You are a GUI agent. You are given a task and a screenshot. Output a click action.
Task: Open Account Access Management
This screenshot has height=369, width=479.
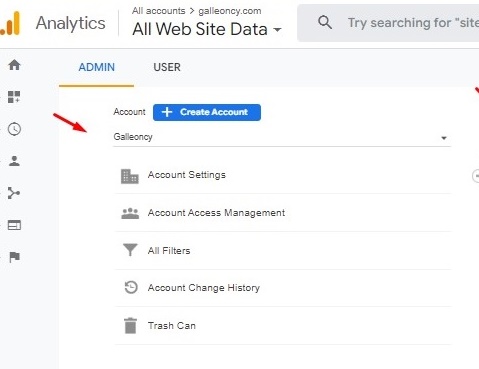[x=283, y=213]
